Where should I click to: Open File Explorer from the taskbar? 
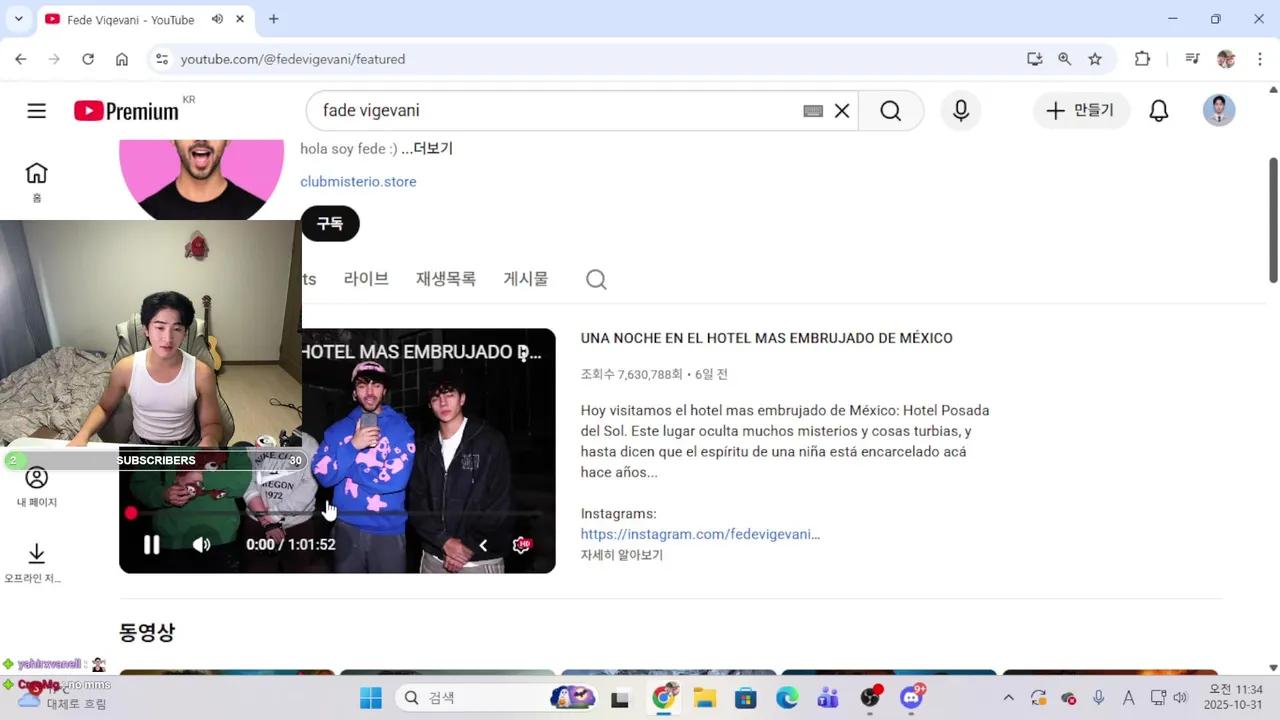coord(704,698)
